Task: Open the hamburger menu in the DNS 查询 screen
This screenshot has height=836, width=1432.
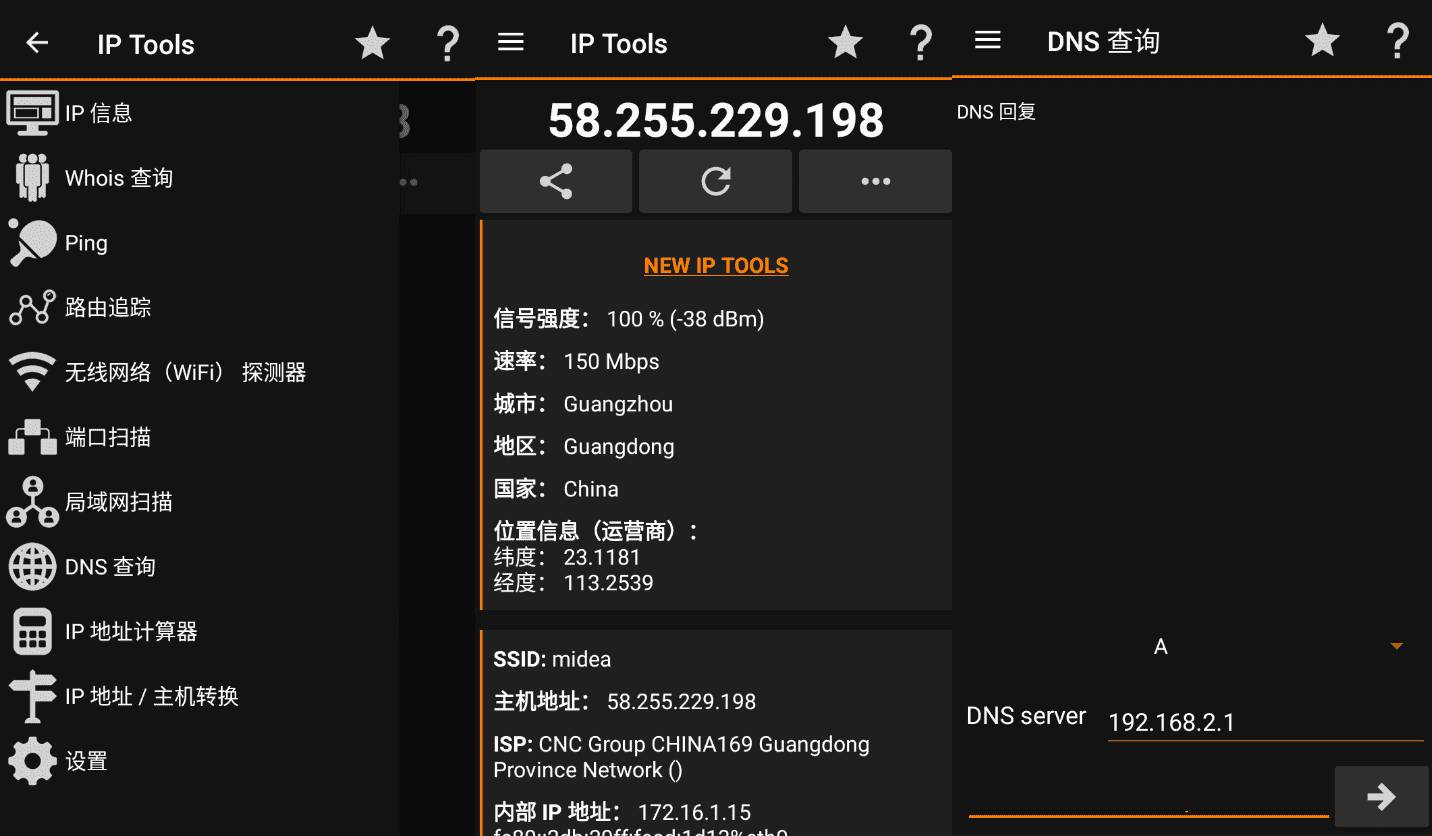Action: [x=988, y=40]
